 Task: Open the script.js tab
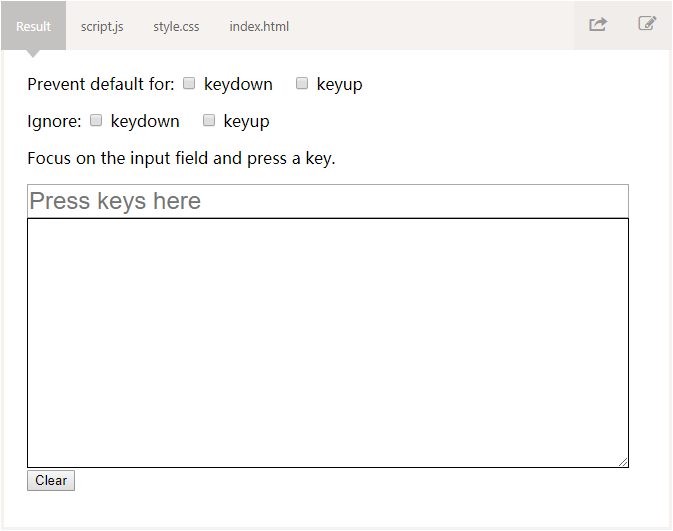(102, 26)
